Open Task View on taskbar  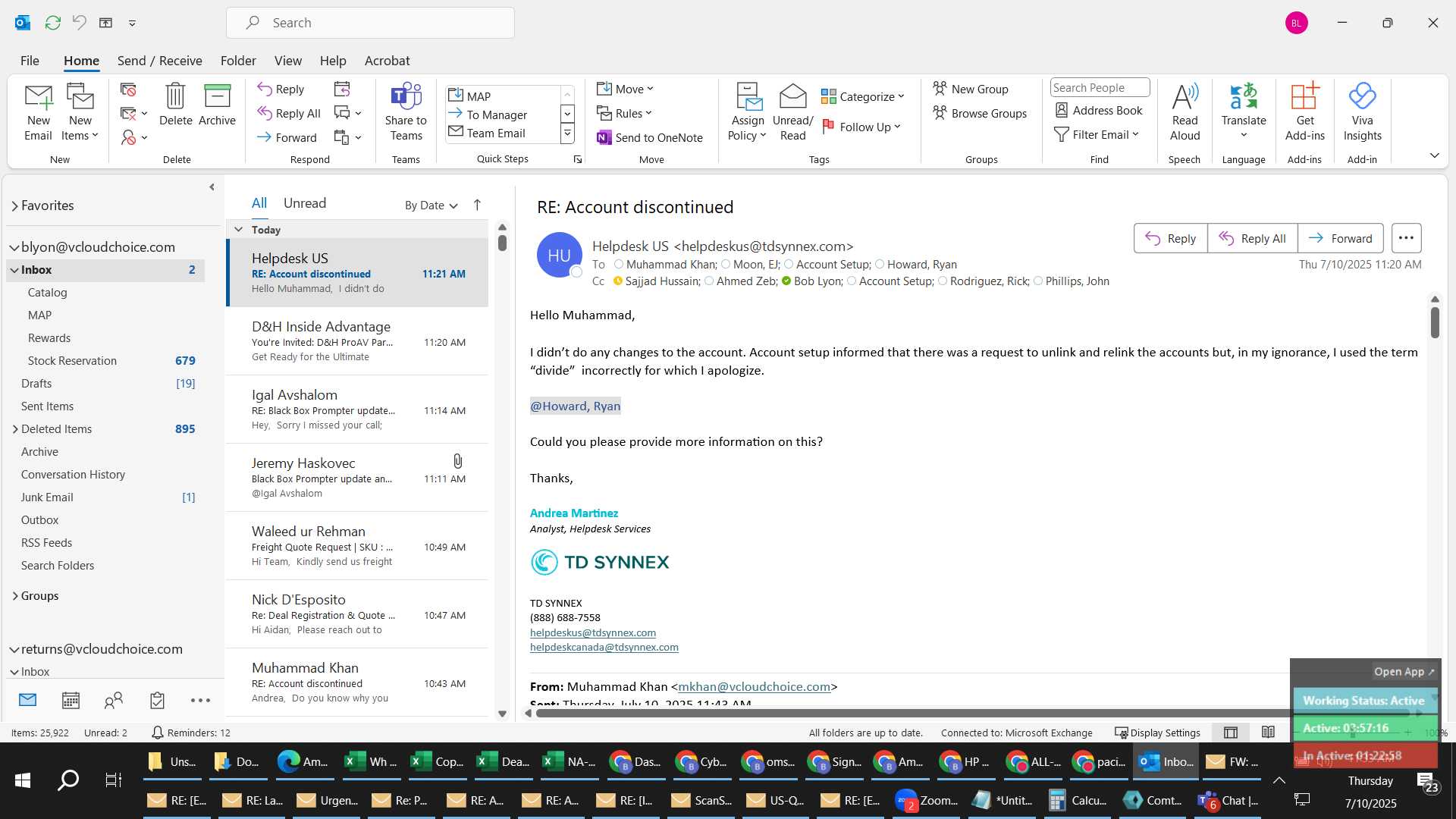pyautogui.click(x=113, y=780)
